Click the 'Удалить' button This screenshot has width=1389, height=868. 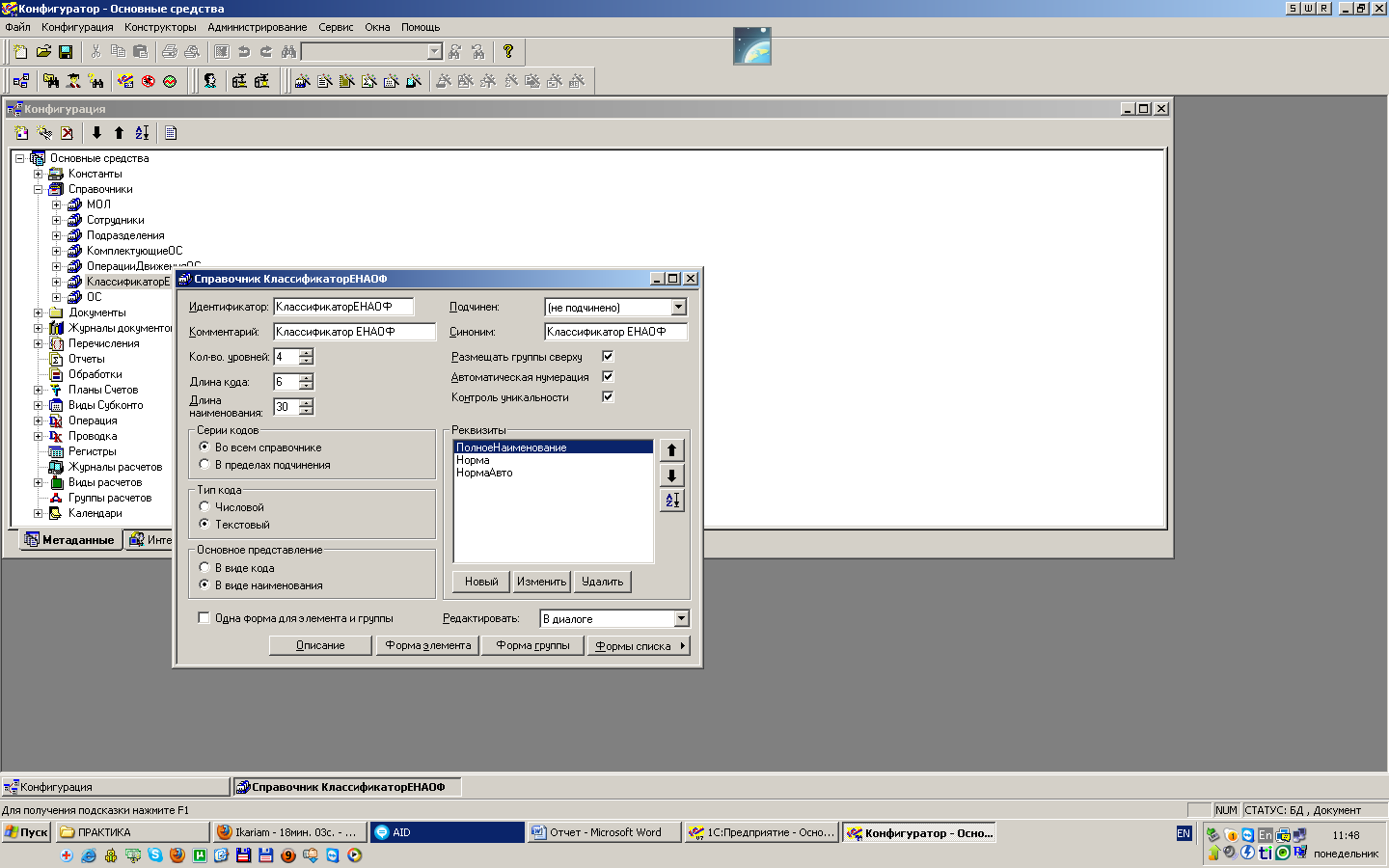click(603, 582)
